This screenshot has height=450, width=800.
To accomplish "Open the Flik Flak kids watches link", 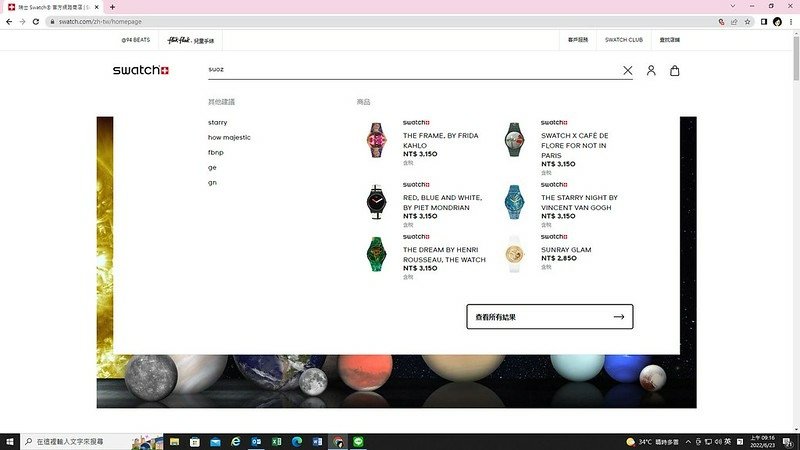I will coord(191,40).
